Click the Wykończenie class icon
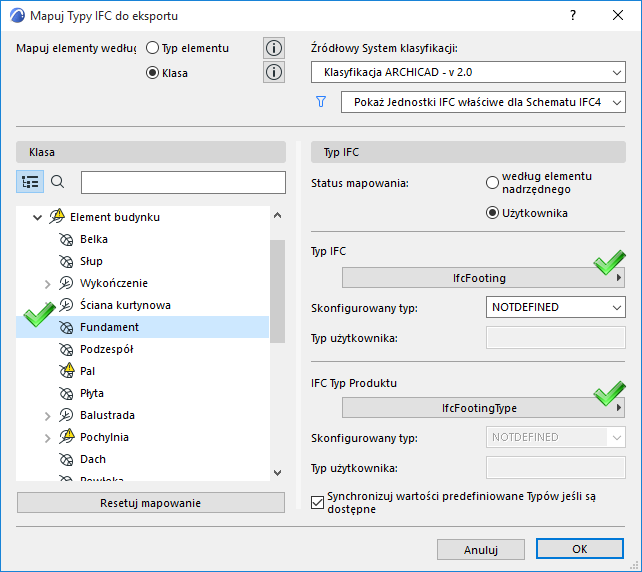Image resolution: width=642 pixels, height=572 pixels. 66,283
